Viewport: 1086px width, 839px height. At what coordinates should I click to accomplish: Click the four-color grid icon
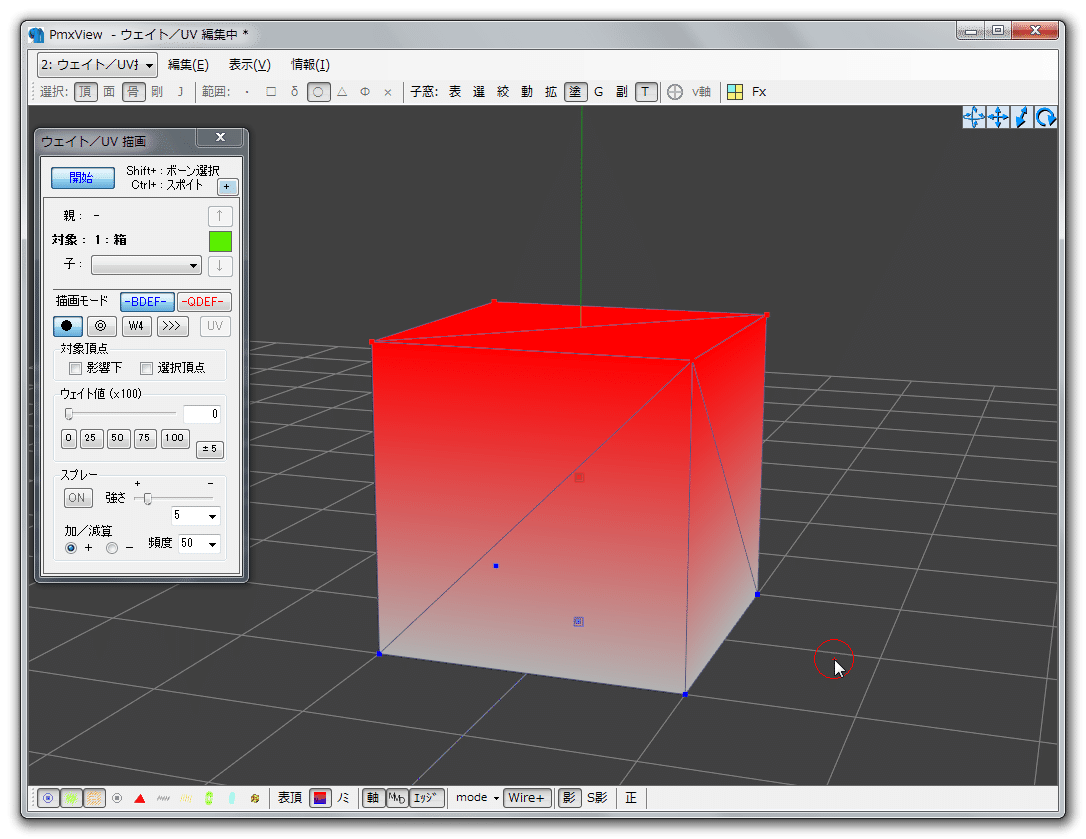(735, 91)
